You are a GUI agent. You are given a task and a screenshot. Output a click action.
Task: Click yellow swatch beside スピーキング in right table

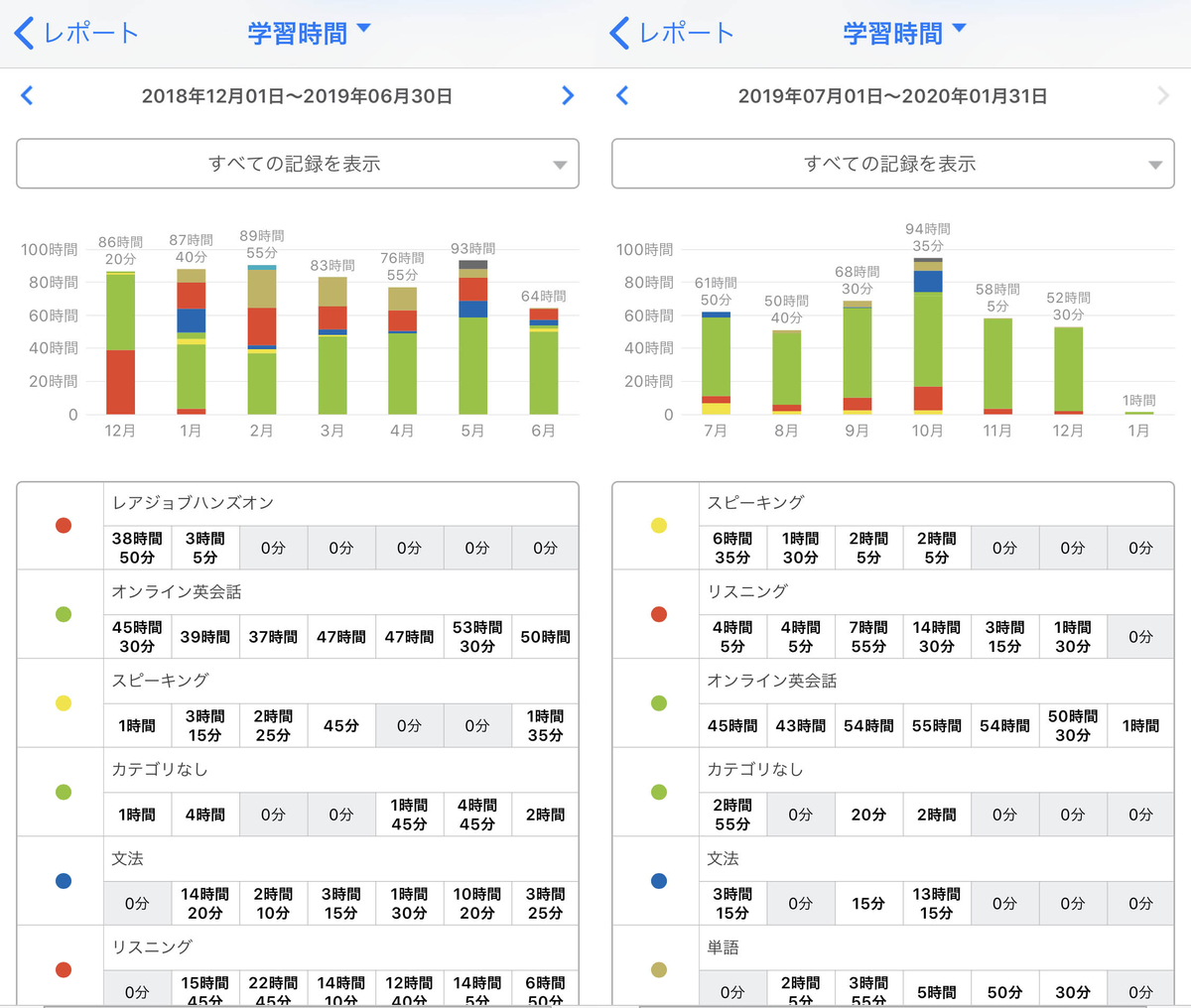tap(659, 526)
